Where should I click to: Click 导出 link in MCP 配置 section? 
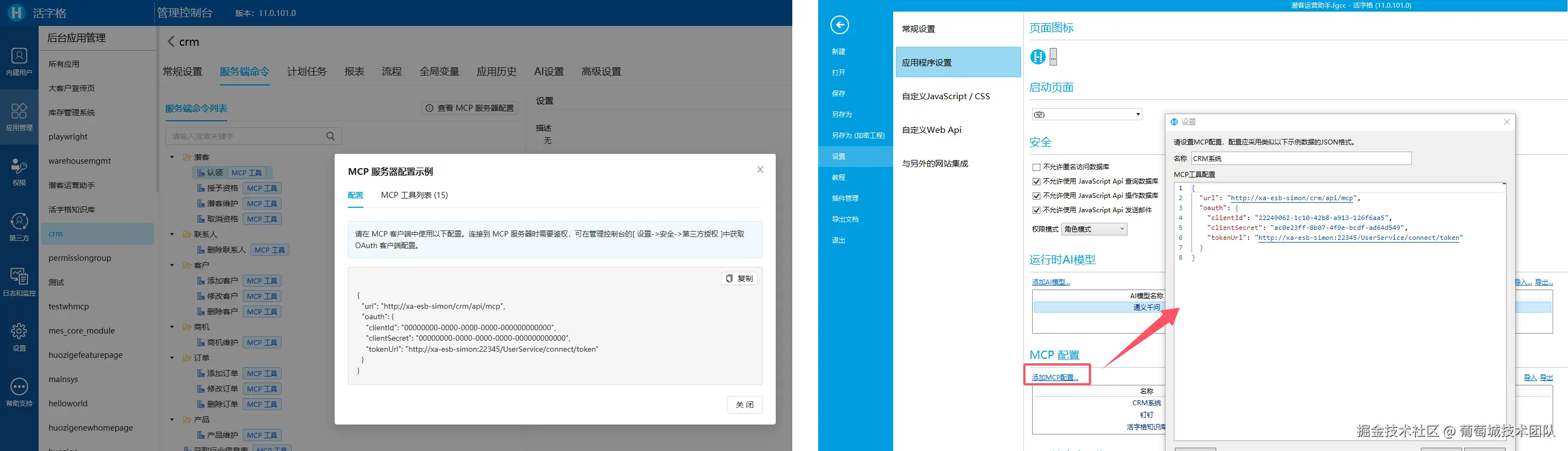[x=1546, y=377]
